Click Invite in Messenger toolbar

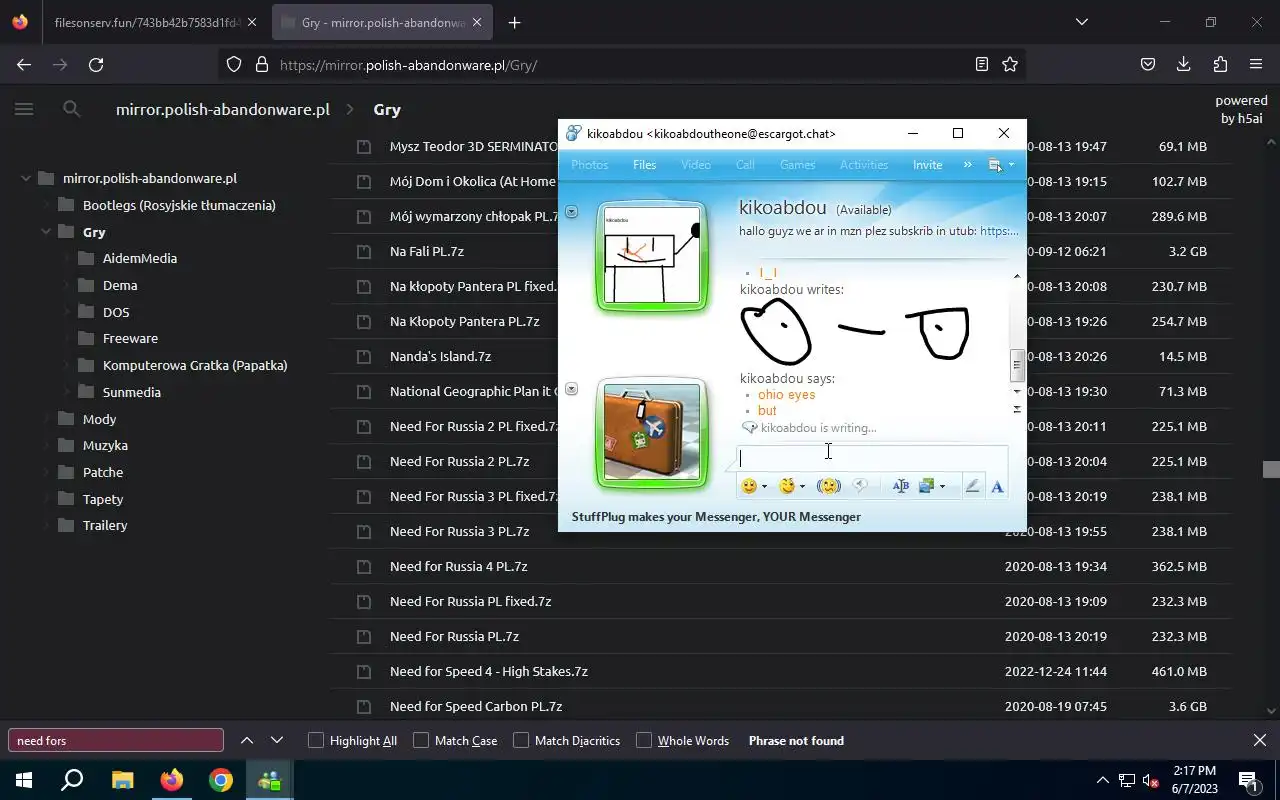pos(928,165)
